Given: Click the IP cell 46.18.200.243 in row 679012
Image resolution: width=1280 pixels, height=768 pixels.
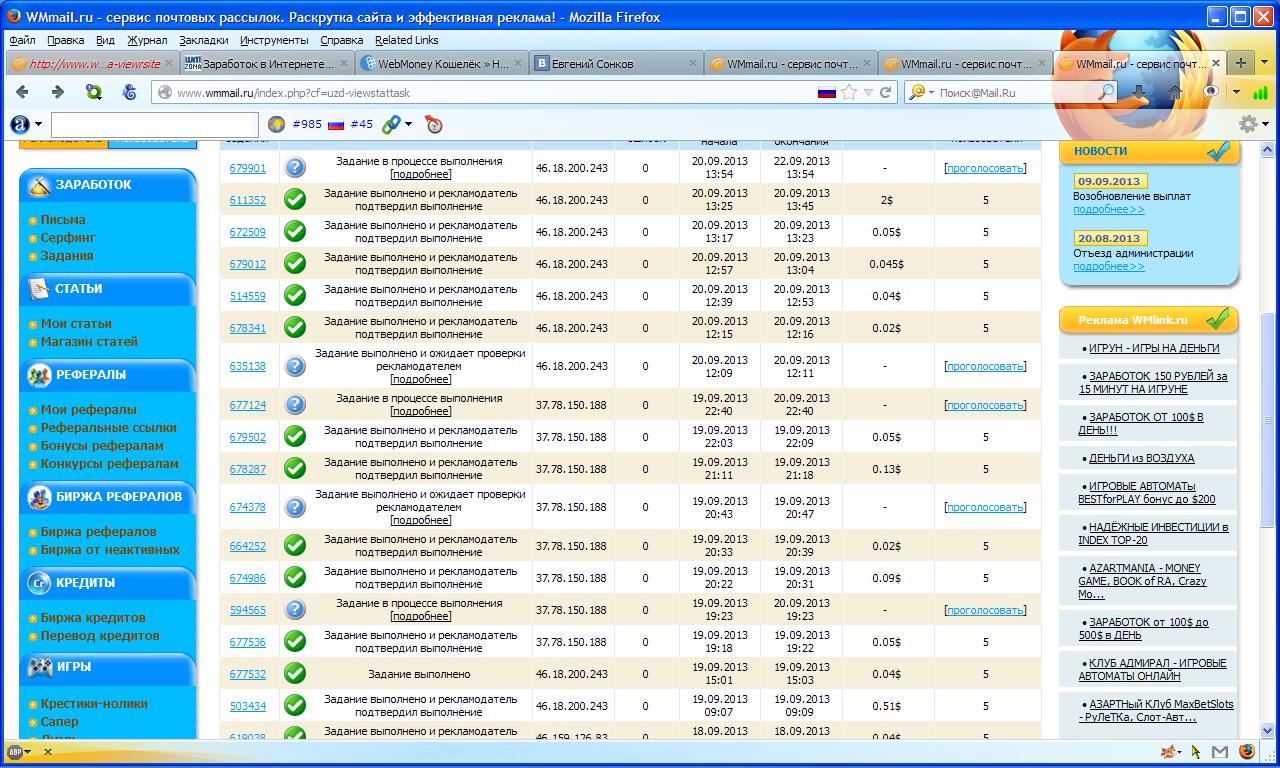Looking at the screenshot, I should tap(572, 264).
